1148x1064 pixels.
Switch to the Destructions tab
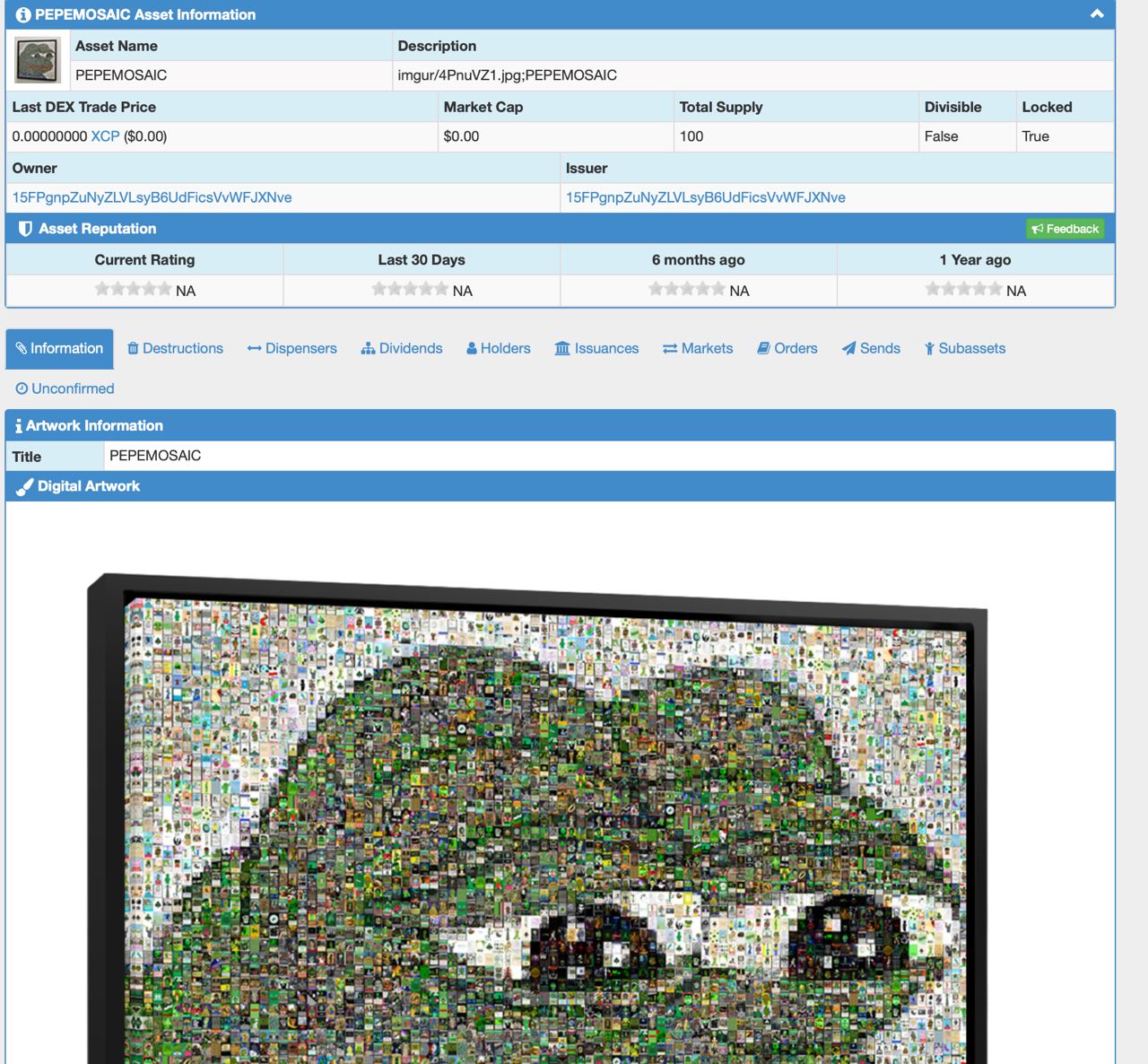[175, 349]
